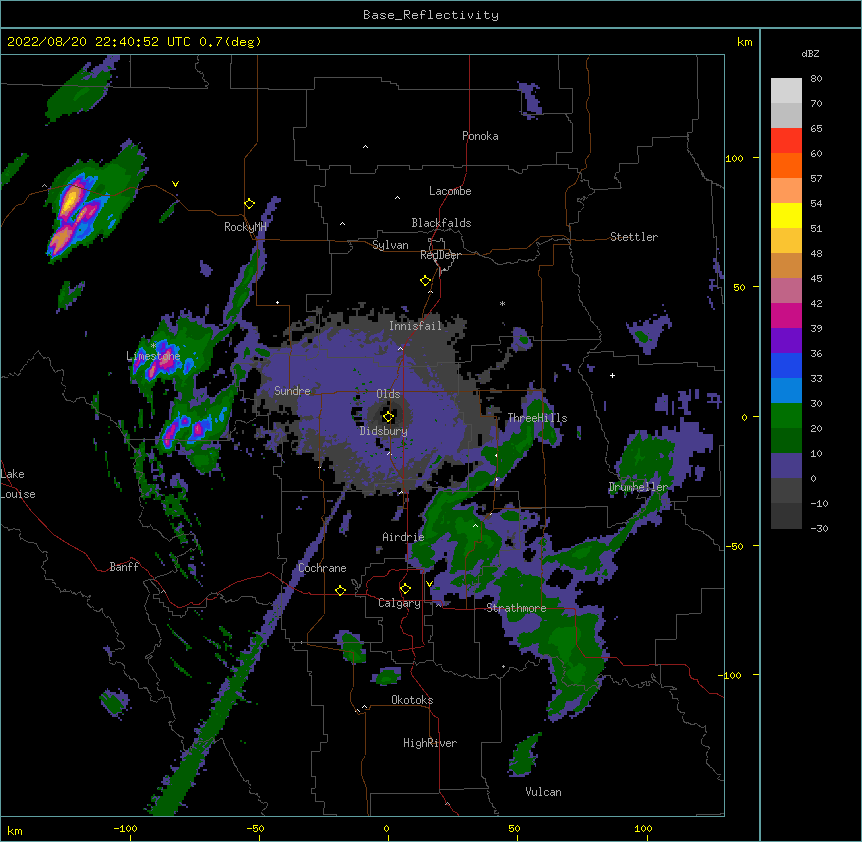The height and width of the screenshot is (842, 862).
Task: Select the 0 tick on the bottom axis
Action: point(386,828)
